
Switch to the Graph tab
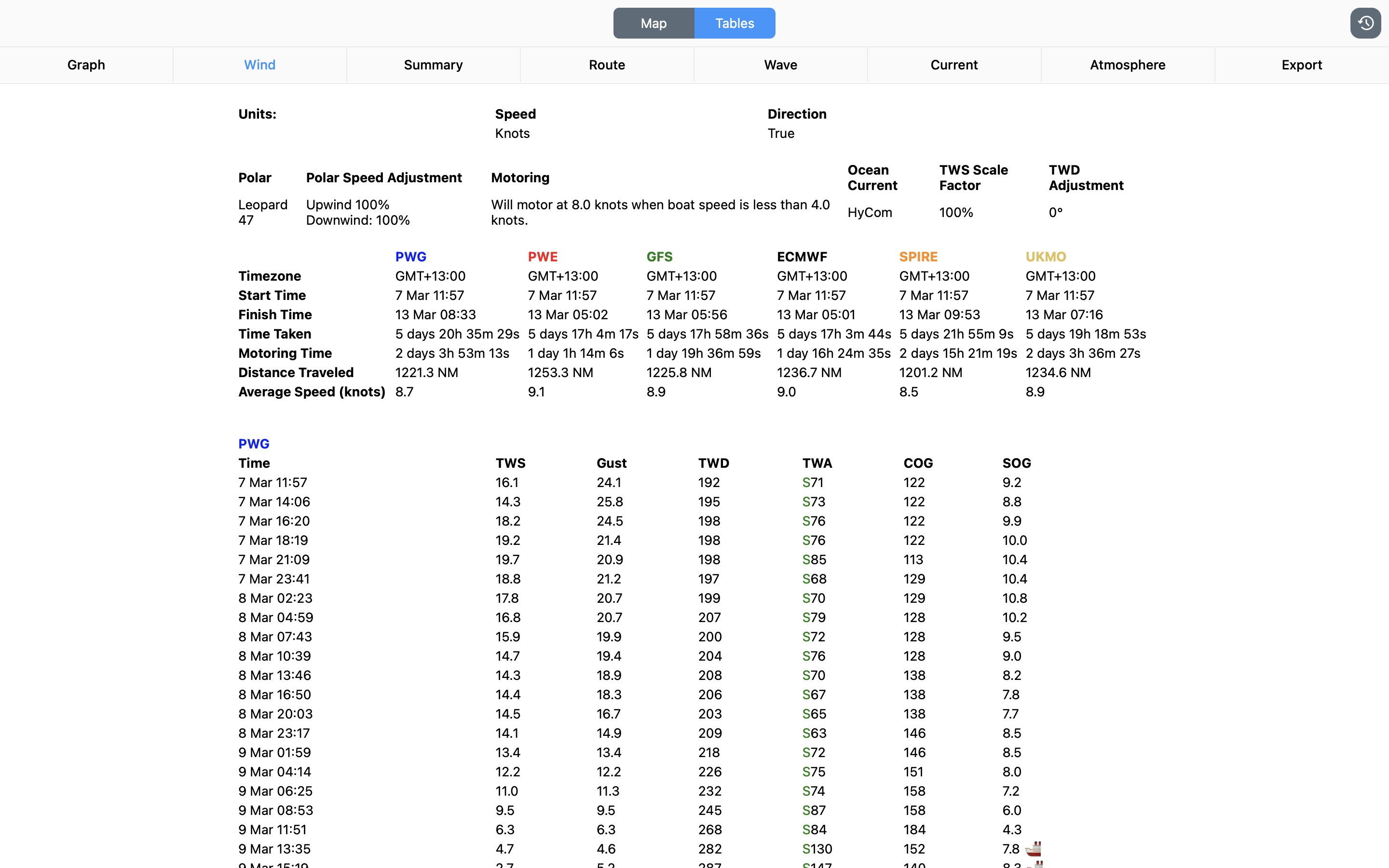(85, 64)
